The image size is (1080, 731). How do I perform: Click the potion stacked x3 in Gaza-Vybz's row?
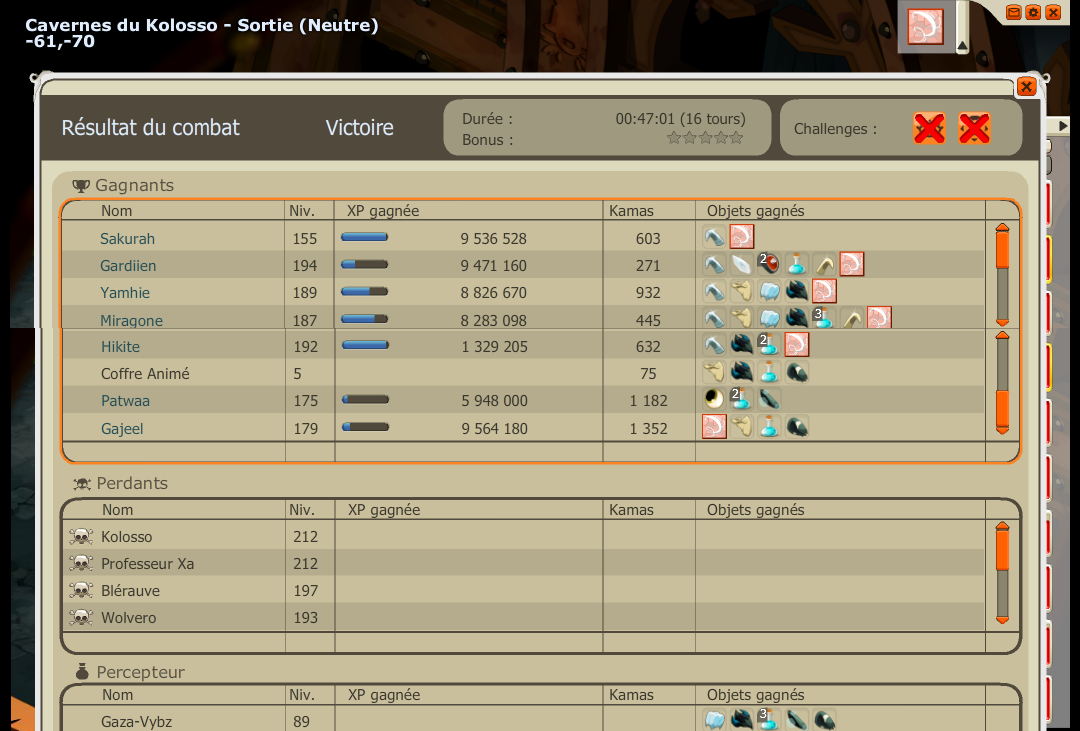coord(769,720)
